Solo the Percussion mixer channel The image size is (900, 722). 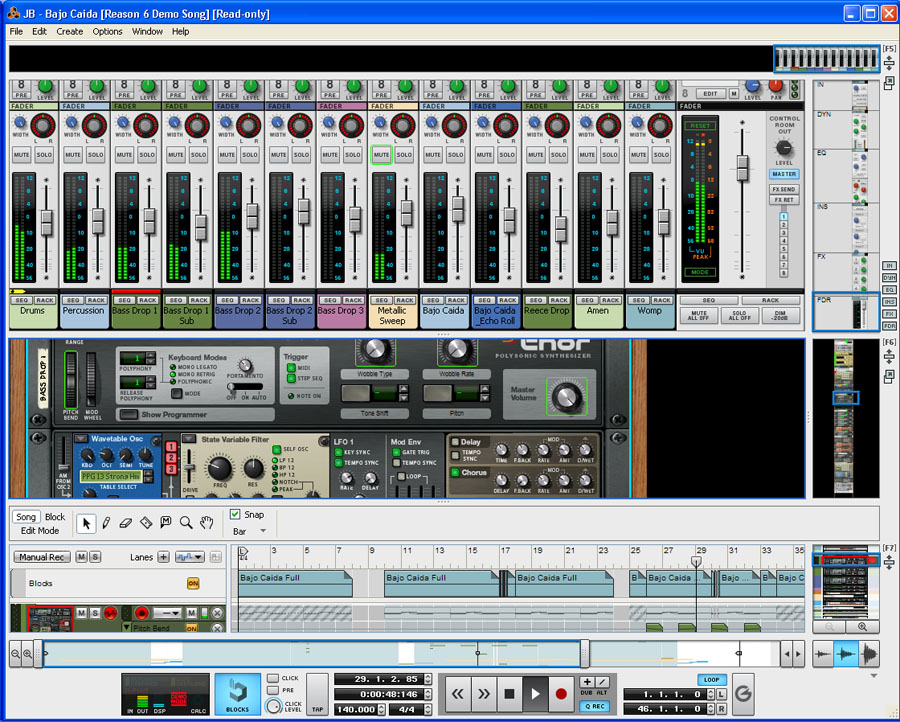coord(95,155)
